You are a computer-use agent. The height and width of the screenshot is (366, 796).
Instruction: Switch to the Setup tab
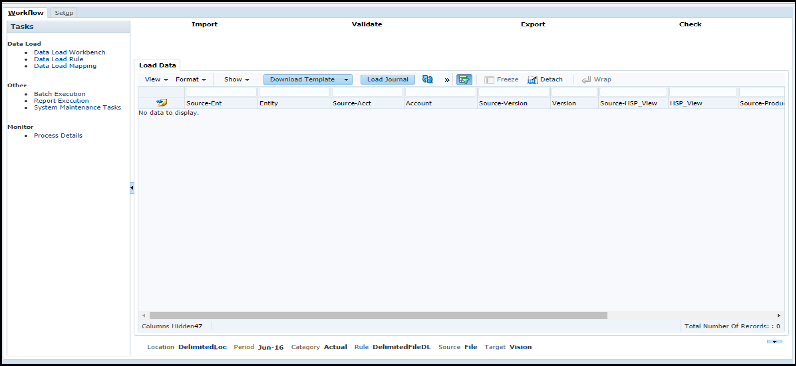64,13
